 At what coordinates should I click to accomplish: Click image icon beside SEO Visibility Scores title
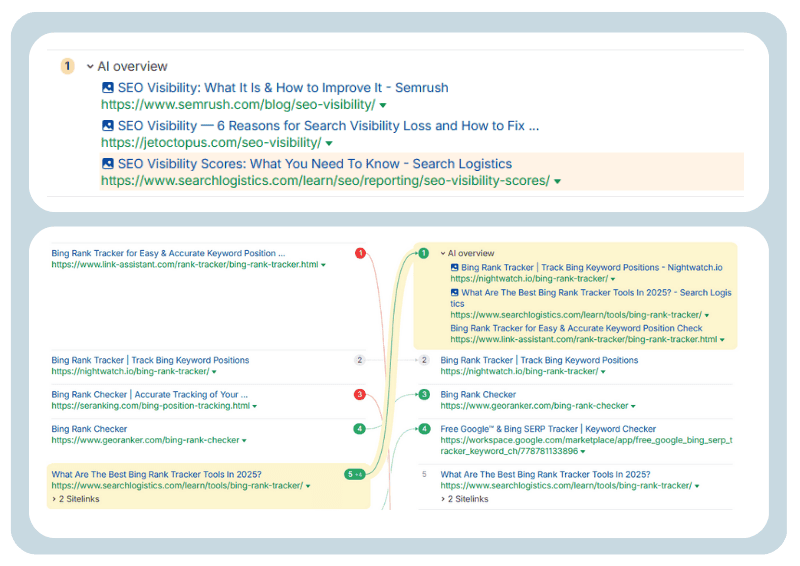[108, 163]
